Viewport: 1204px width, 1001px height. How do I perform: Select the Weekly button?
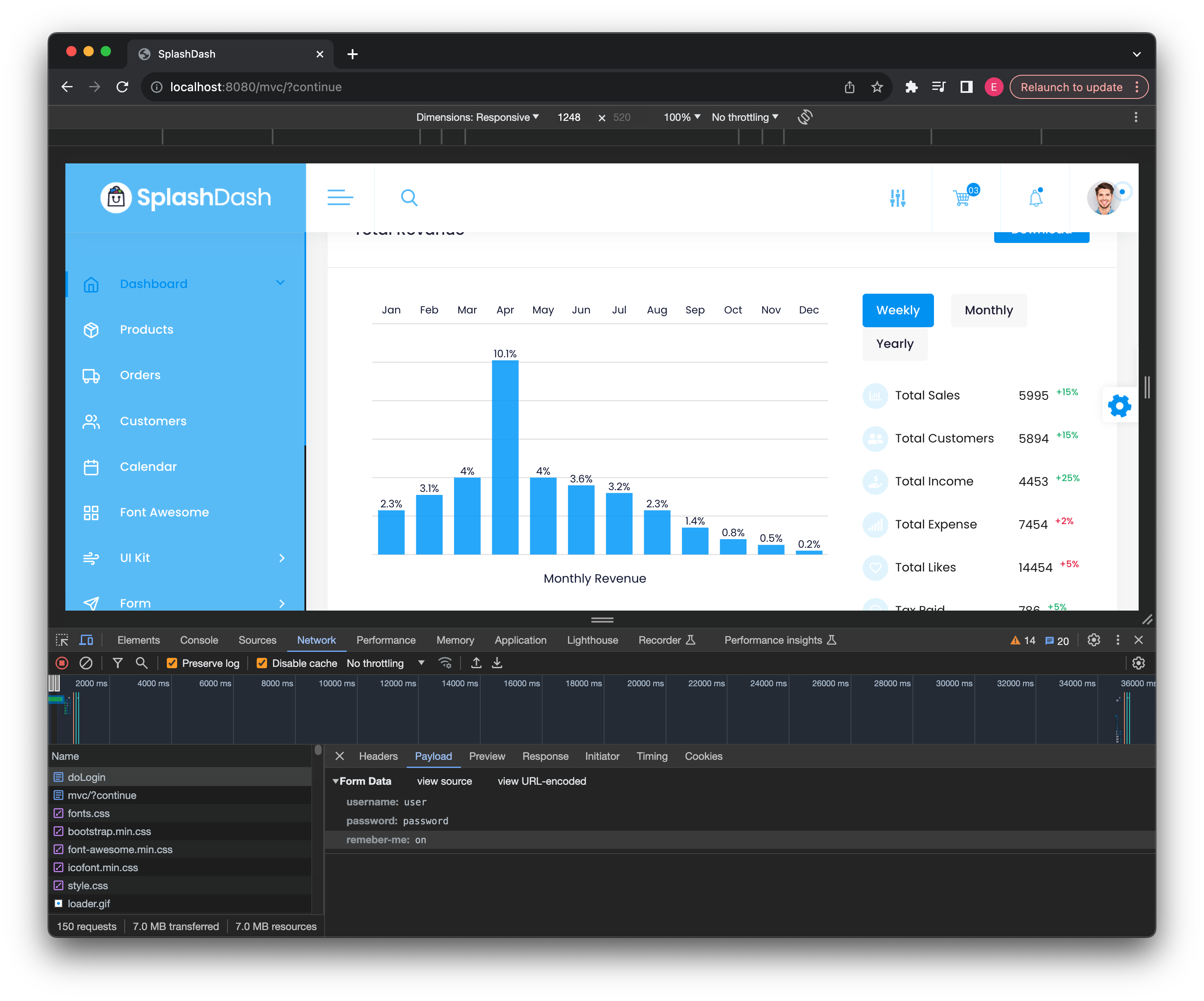pyautogui.click(x=898, y=311)
